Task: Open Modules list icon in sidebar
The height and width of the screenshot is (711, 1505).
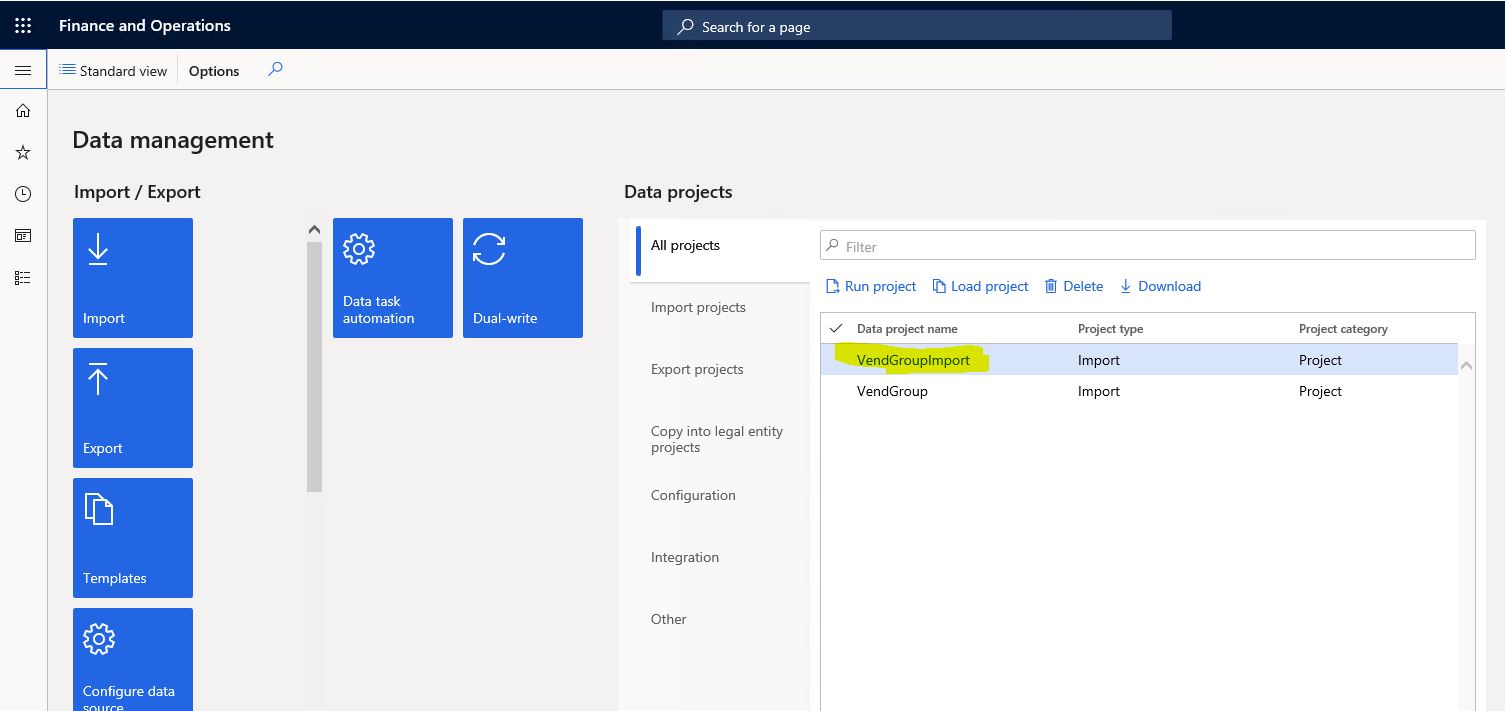Action: 23,278
